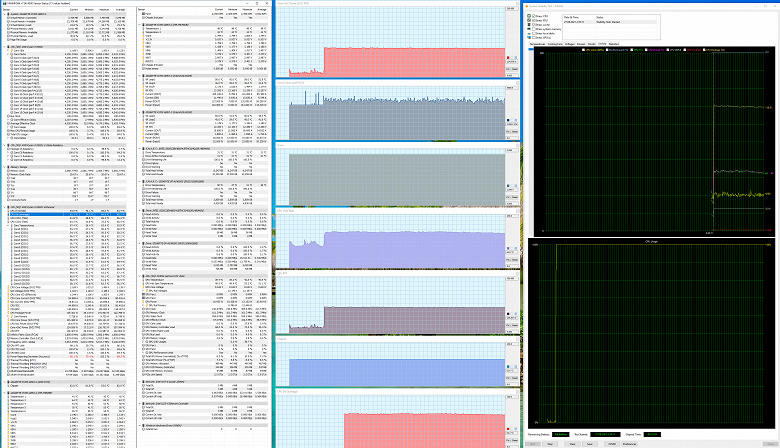
Task: Open AIDA64 Preferences button
Action: (629, 444)
